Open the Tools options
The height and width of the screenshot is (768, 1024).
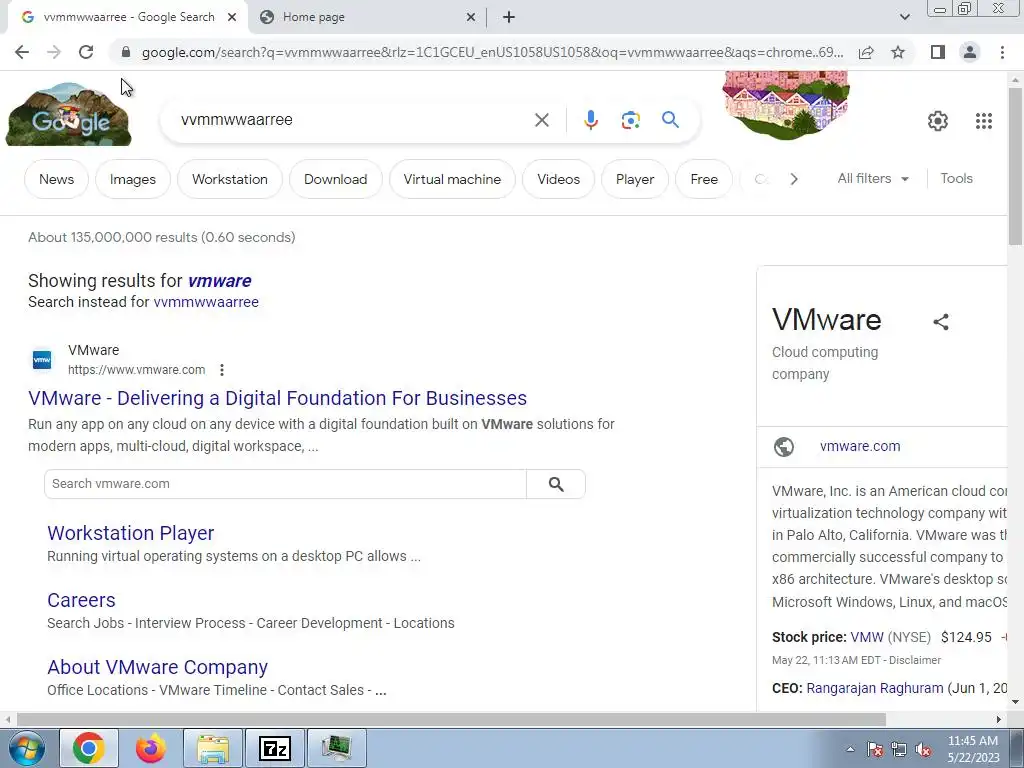956,178
